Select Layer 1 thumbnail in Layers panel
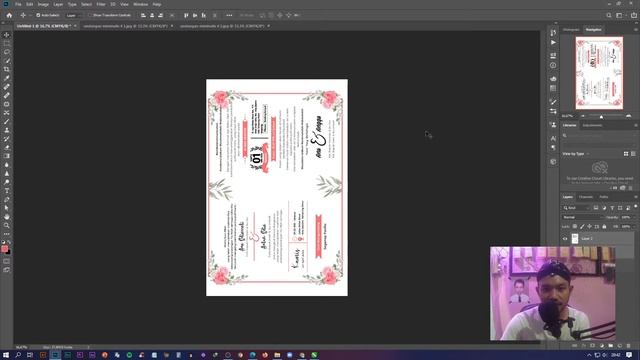Viewport: 640px width, 360px height. (575, 239)
